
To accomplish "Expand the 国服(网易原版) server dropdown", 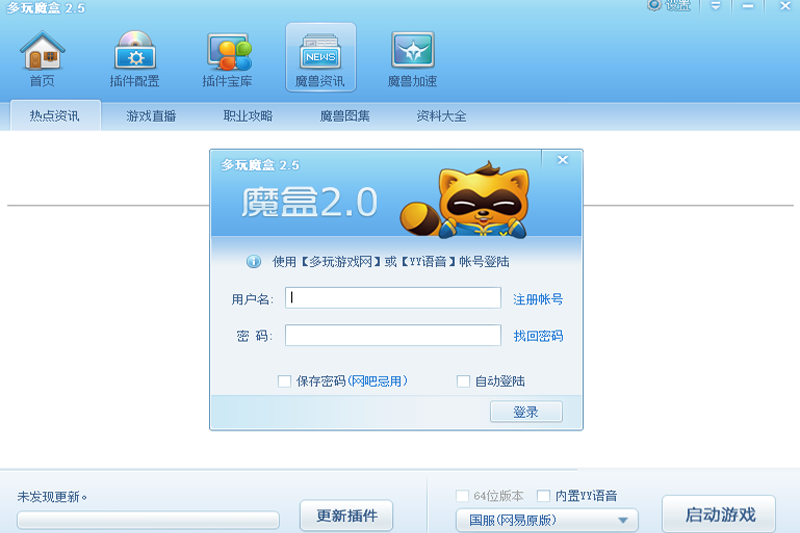I will coord(547,520).
